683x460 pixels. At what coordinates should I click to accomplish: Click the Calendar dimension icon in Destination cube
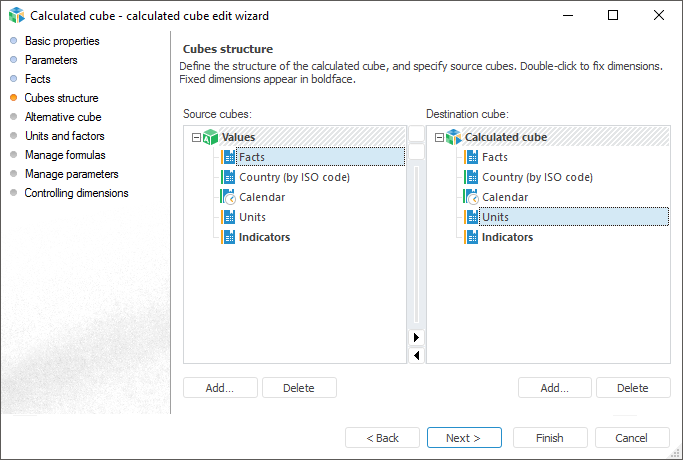click(471, 197)
